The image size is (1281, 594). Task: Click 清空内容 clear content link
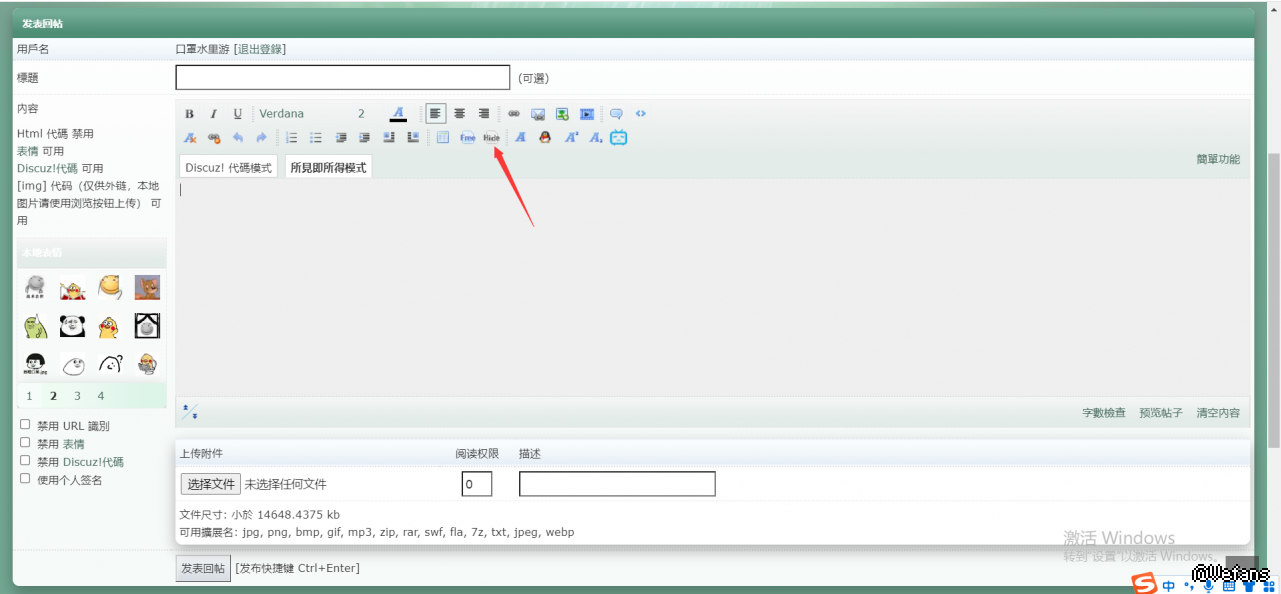[x=1218, y=413]
